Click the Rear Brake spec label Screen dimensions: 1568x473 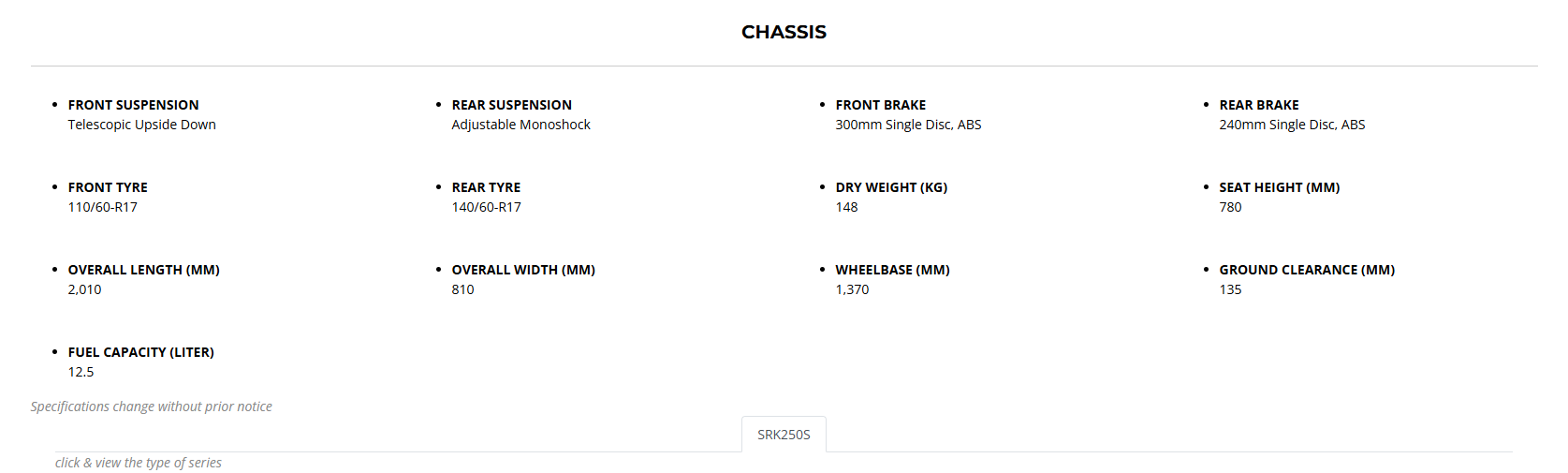pos(1258,105)
